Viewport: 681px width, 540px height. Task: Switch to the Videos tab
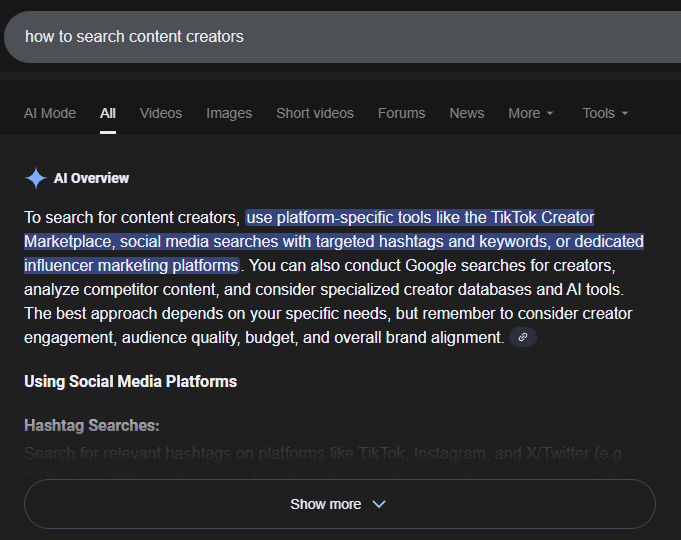click(x=161, y=113)
